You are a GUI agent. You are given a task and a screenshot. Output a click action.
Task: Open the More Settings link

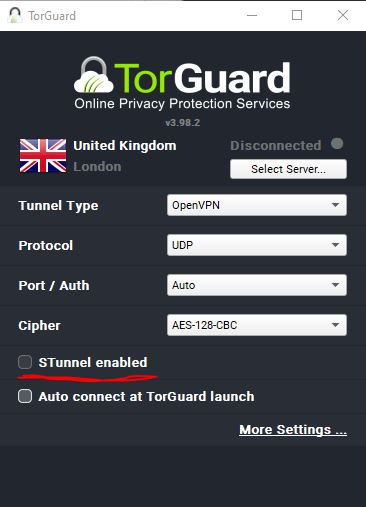(x=293, y=430)
